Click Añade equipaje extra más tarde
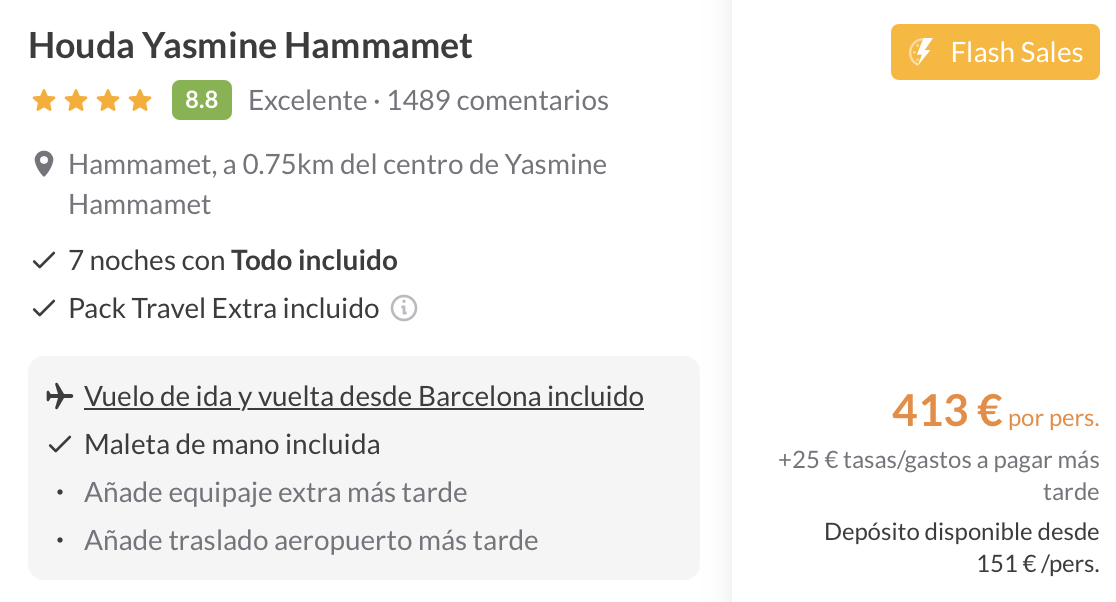The height and width of the screenshot is (602, 1116). point(276,493)
